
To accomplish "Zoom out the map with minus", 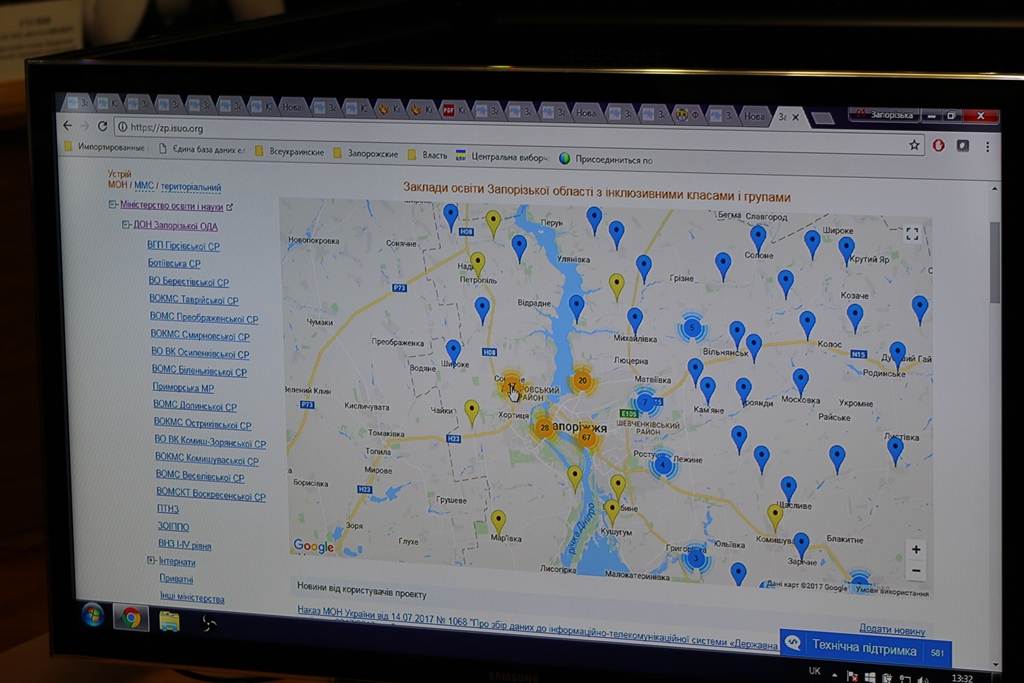I will click(x=916, y=571).
